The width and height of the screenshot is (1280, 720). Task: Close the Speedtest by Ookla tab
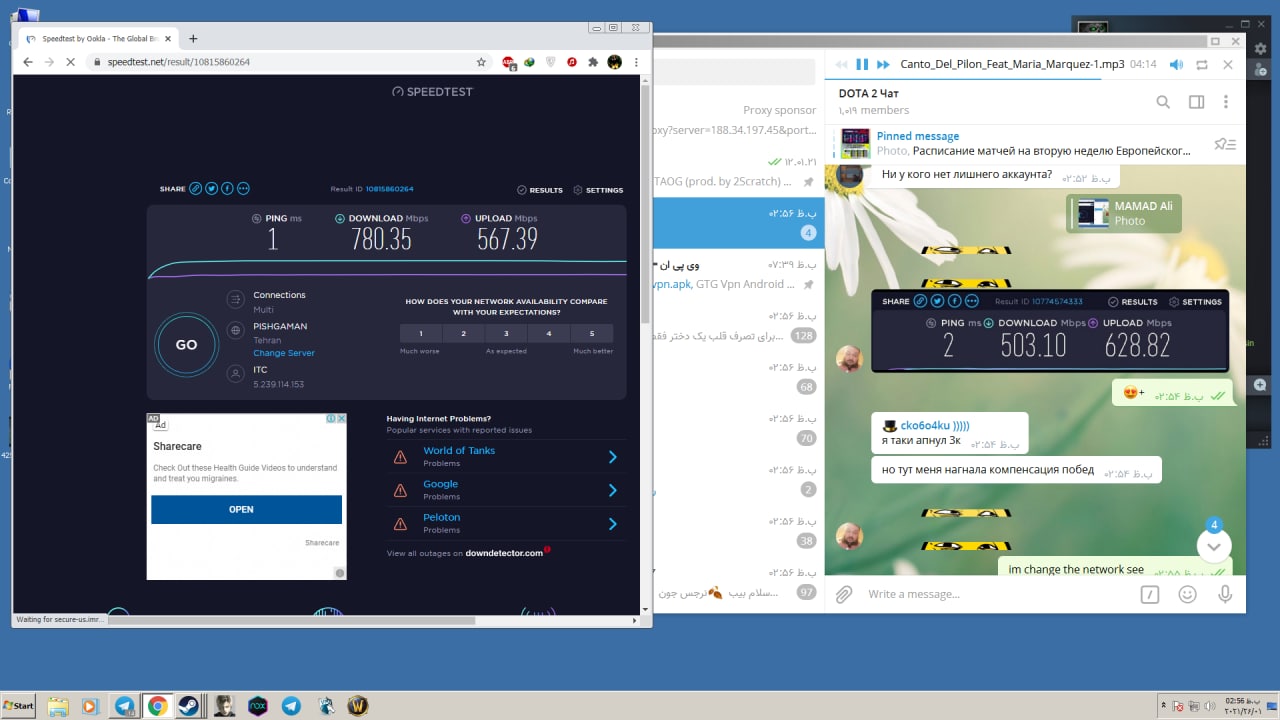(166, 39)
